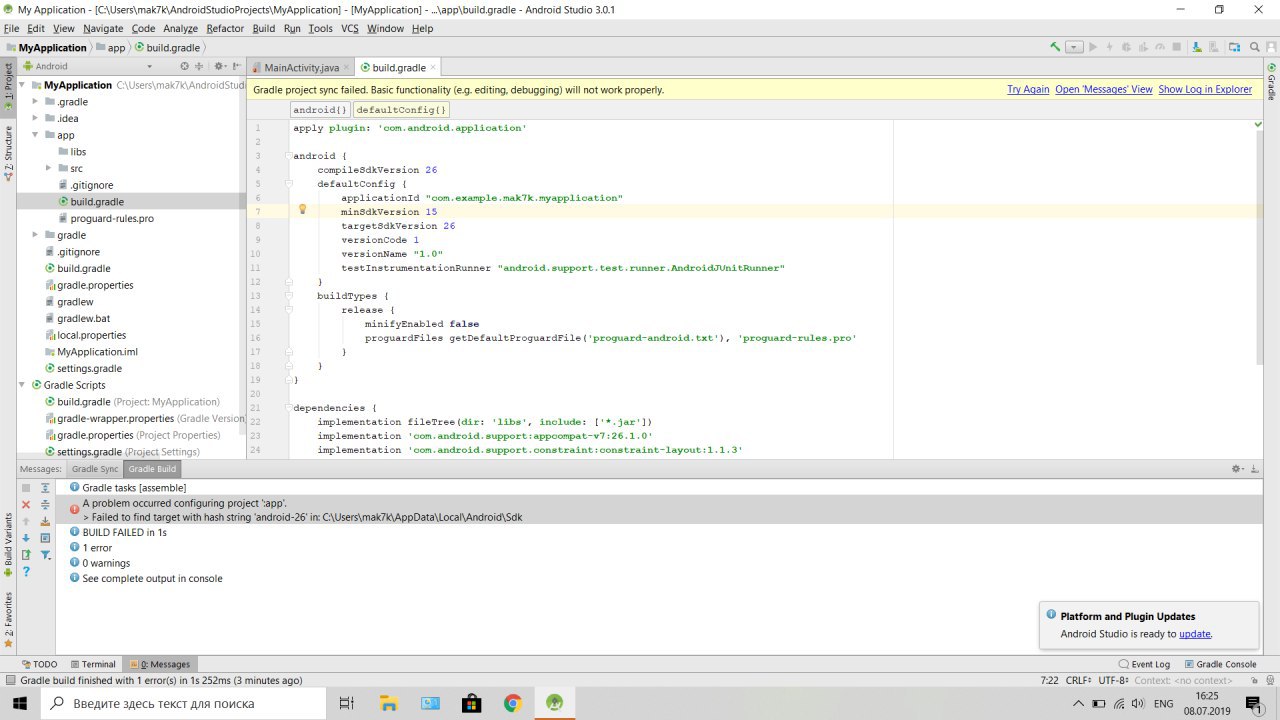Open the VCS menu
Image resolution: width=1280 pixels, height=720 pixels.
click(349, 28)
